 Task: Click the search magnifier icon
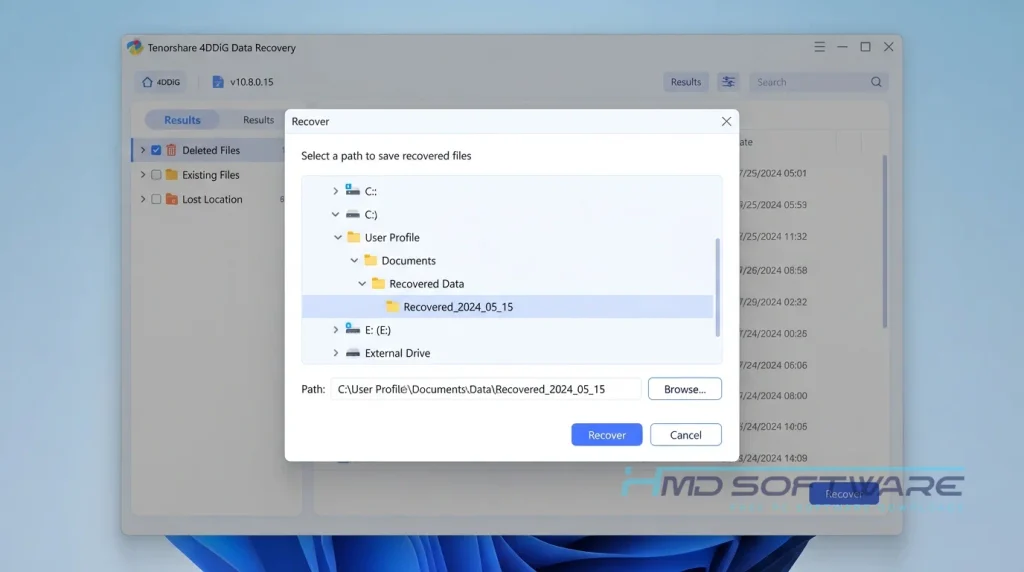pos(876,82)
